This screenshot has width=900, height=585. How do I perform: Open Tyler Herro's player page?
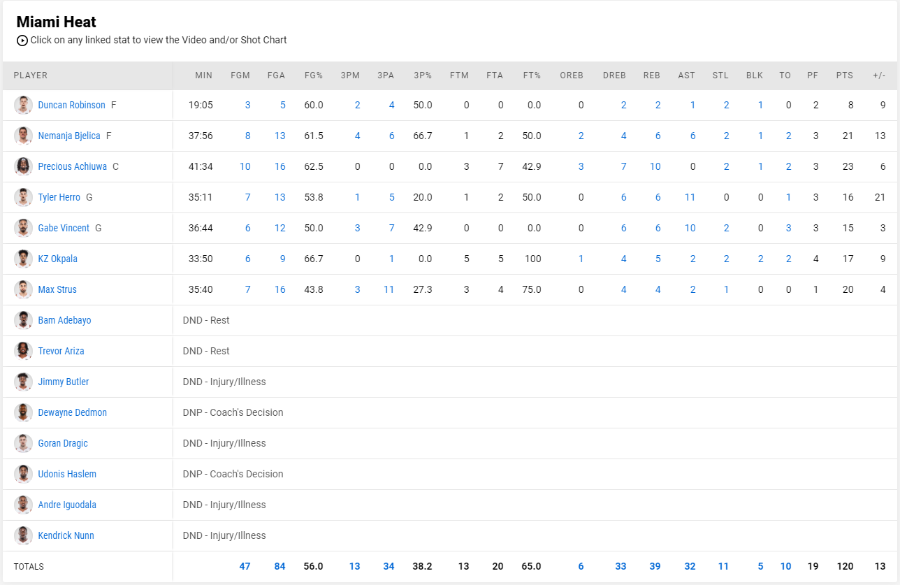tap(59, 197)
